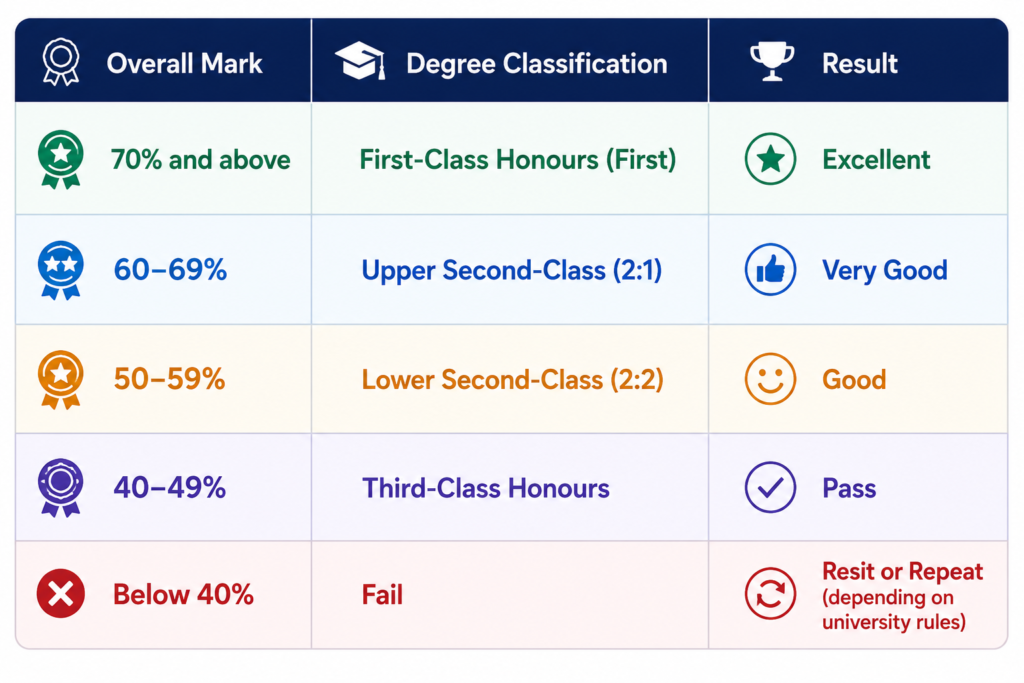Click the graduation cap header icon

[x=360, y=61]
